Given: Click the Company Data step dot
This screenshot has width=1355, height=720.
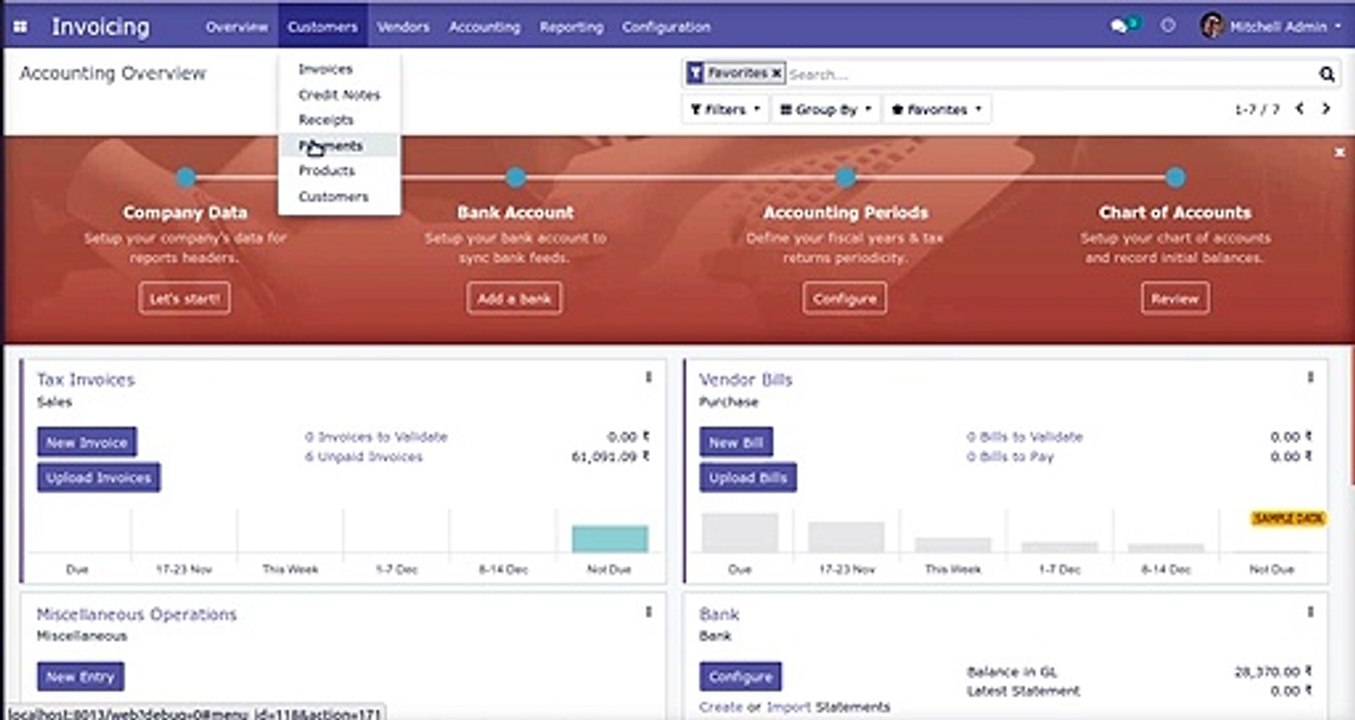Looking at the screenshot, I should click(x=185, y=178).
